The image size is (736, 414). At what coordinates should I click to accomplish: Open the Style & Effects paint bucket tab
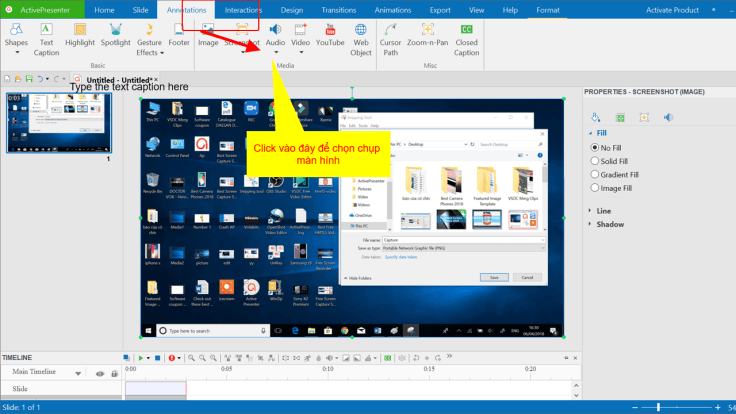(595, 117)
